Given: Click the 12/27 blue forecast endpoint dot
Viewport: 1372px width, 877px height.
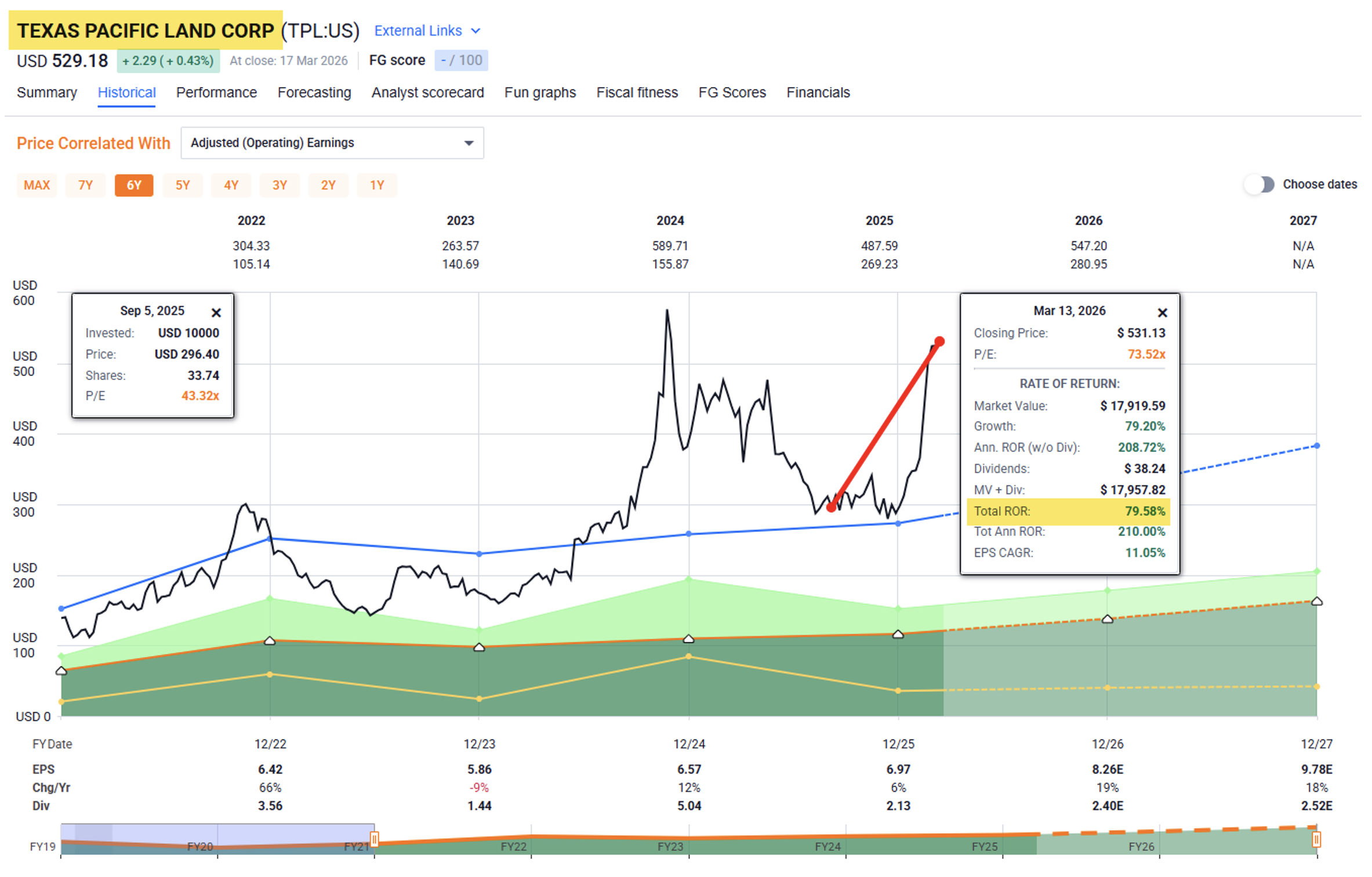Looking at the screenshot, I should [x=1317, y=445].
